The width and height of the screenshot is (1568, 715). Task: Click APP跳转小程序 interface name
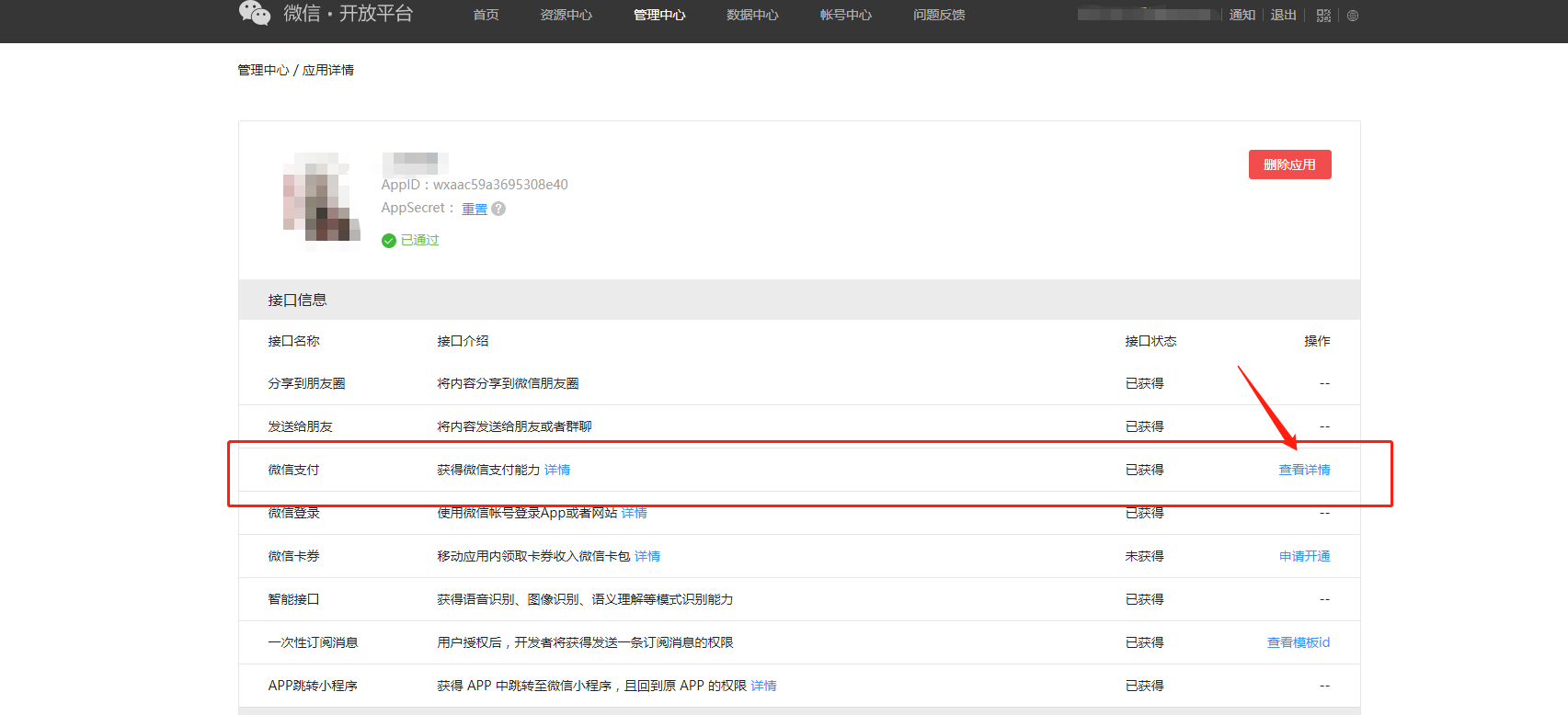313,686
